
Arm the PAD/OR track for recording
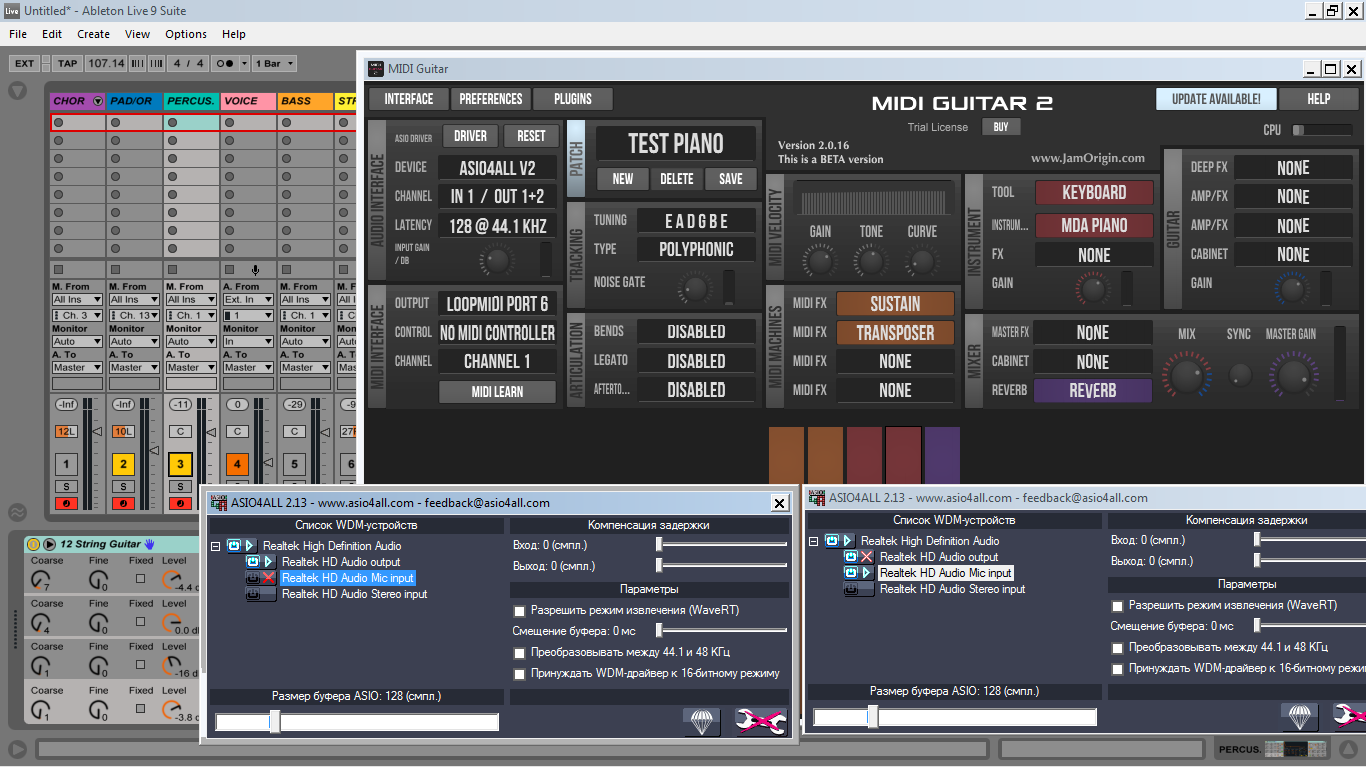(x=123, y=503)
